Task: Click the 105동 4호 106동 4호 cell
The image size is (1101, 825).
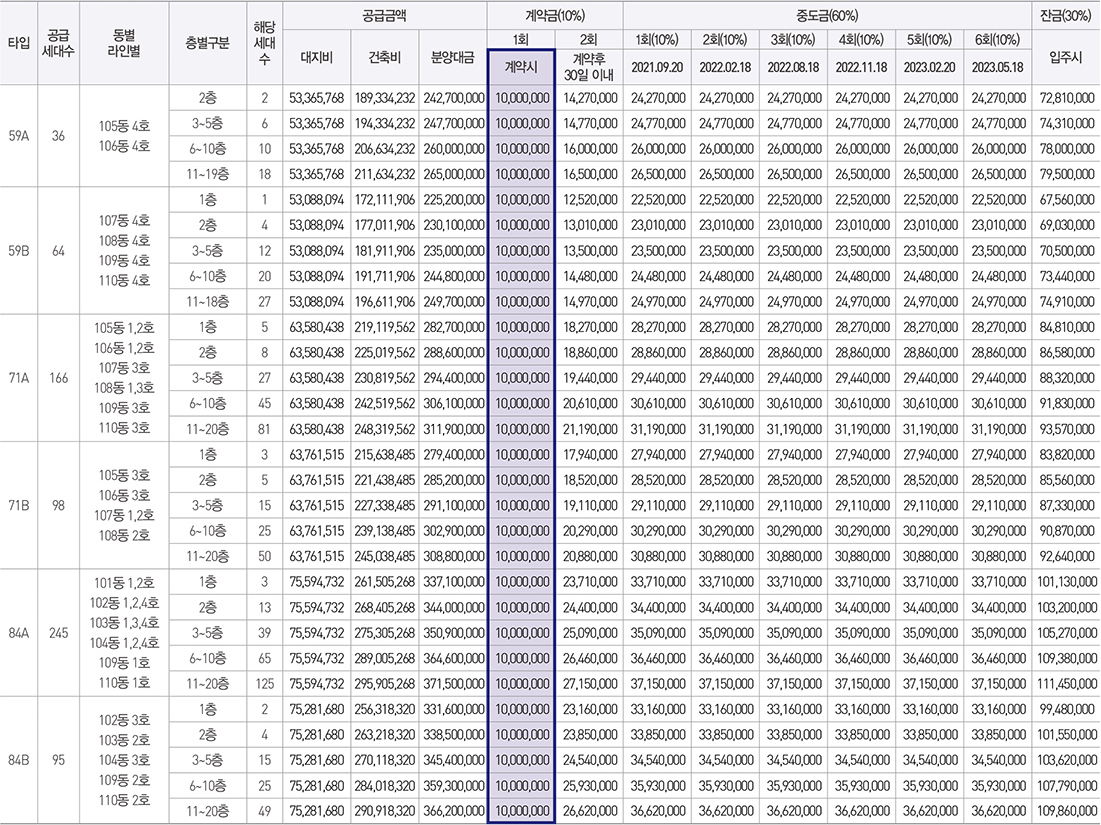Action: [124, 136]
